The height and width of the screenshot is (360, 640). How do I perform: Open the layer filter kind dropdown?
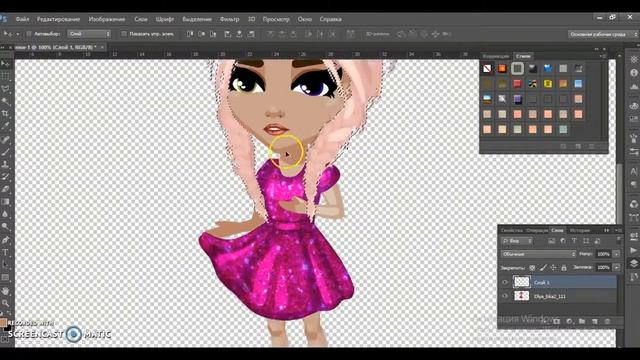coord(517,241)
